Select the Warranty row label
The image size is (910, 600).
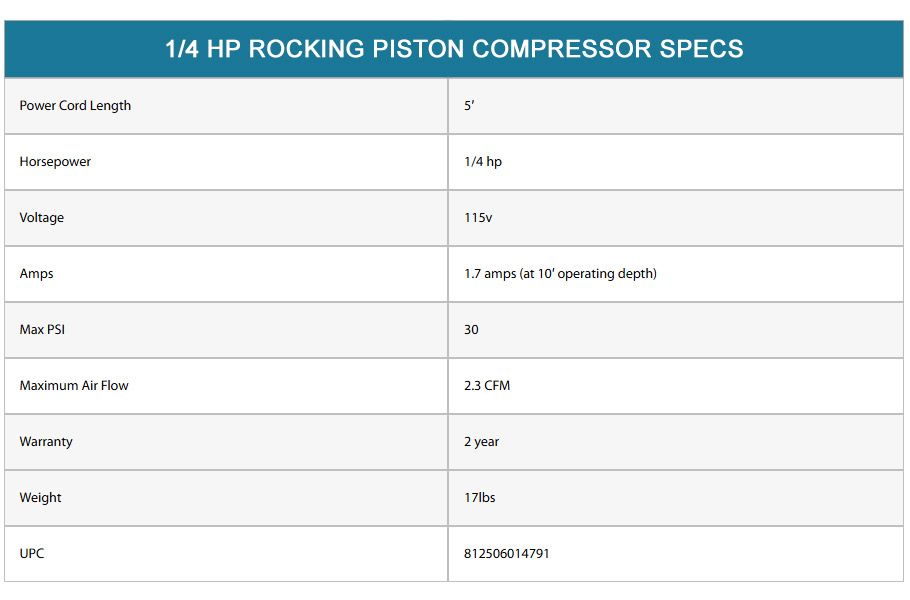[46, 442]
